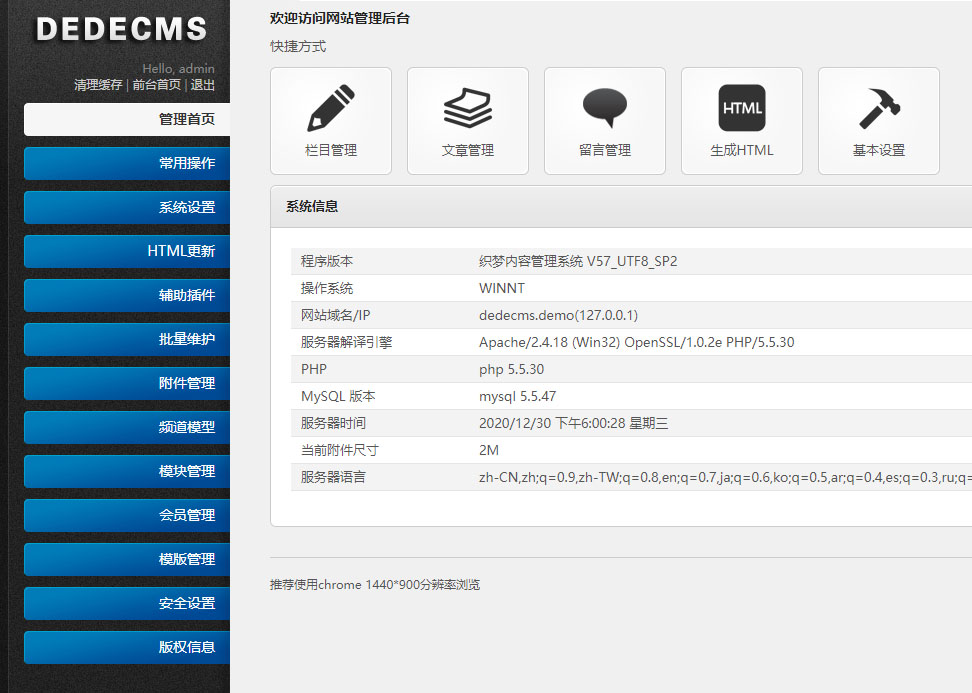The width and height of the screenshot is (972, 693).
Task: Open the 频道模型 sidebar menu
Action: point(127,427)
